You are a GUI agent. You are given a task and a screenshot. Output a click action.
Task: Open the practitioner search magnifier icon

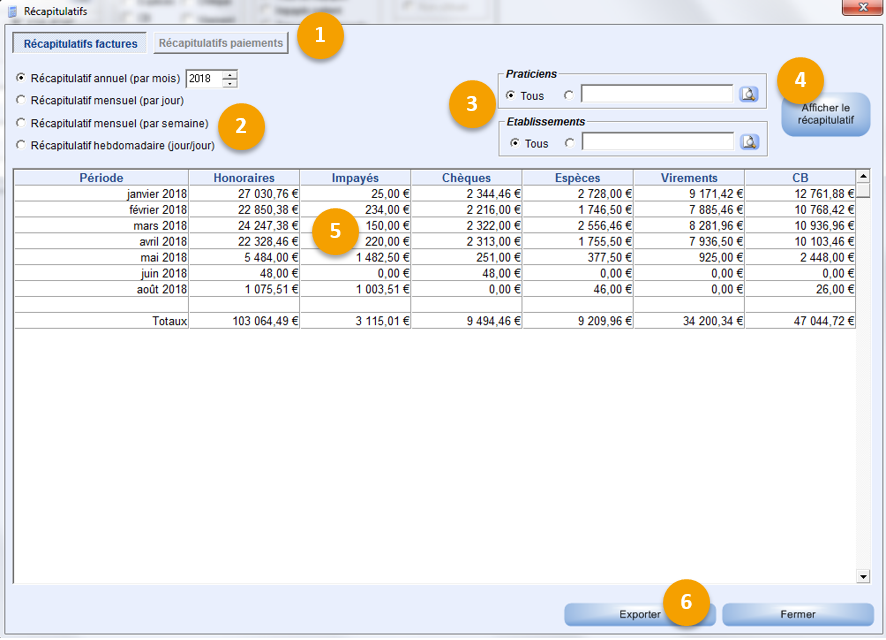[749, 94]
